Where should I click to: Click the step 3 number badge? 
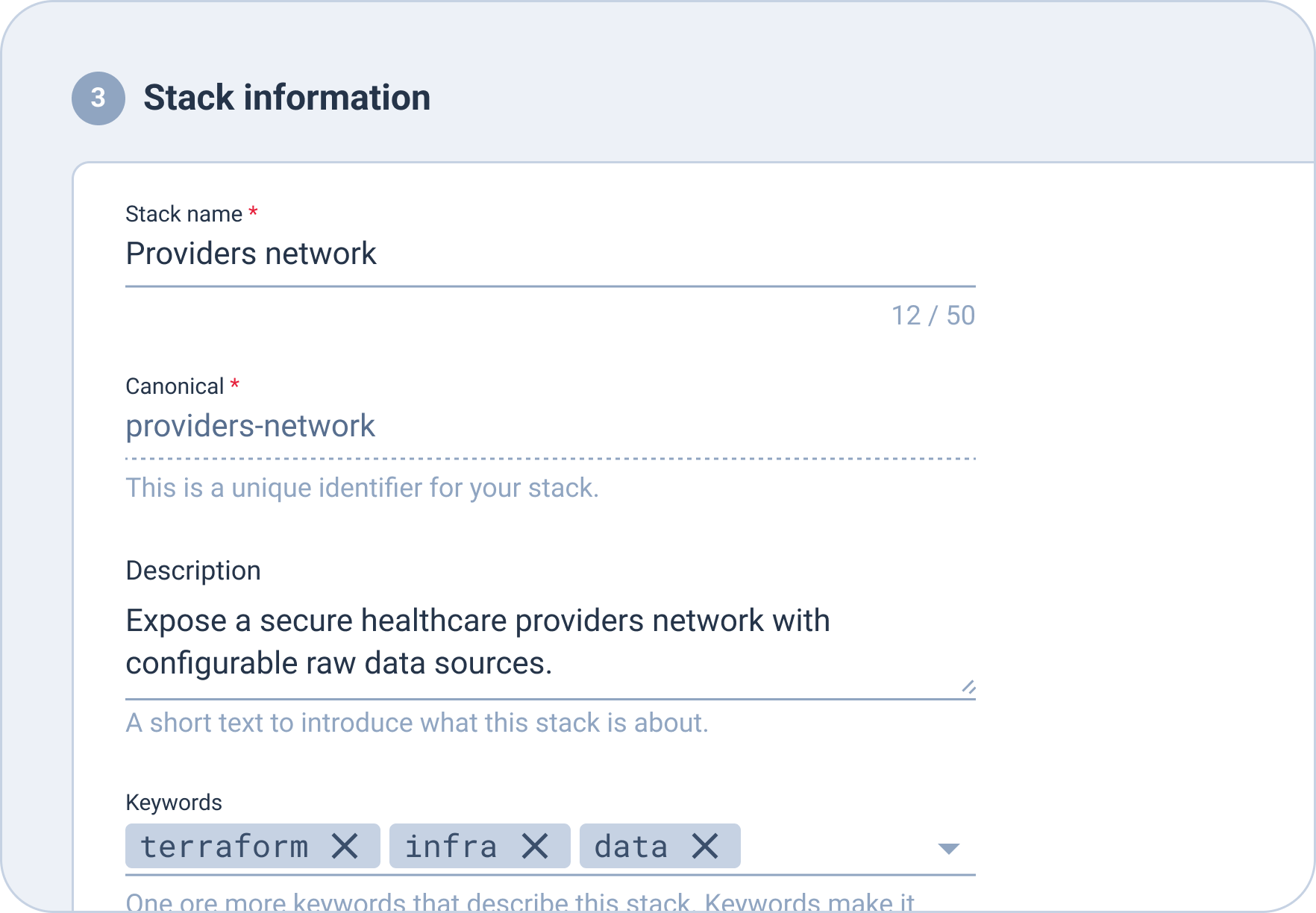98,98
